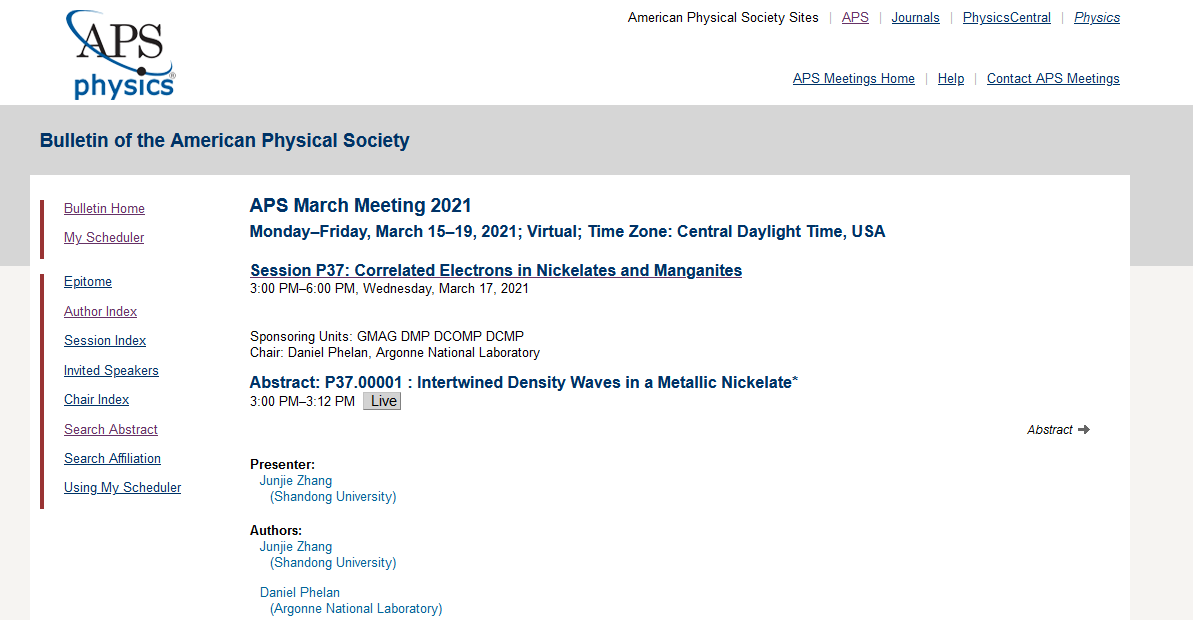The height and width of the screenshot is (620, 1193).
Task: Open the Author Index
Action: click(100, 312)
